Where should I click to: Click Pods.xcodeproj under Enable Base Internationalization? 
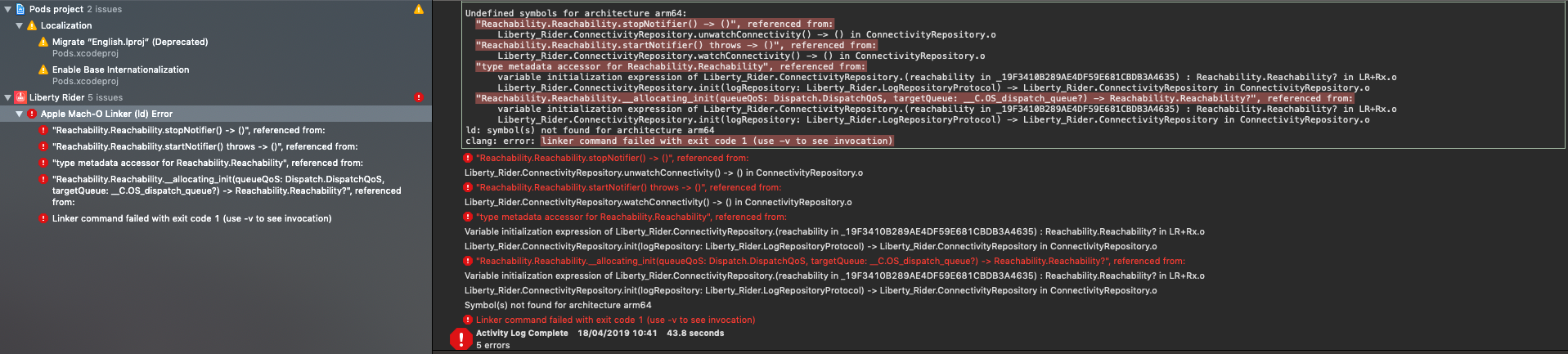[85, 81]
